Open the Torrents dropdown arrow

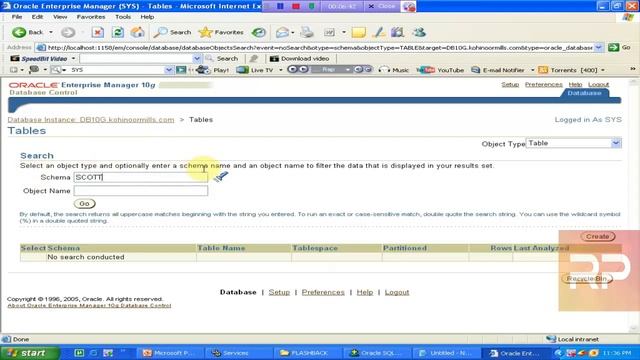[603, 70]
